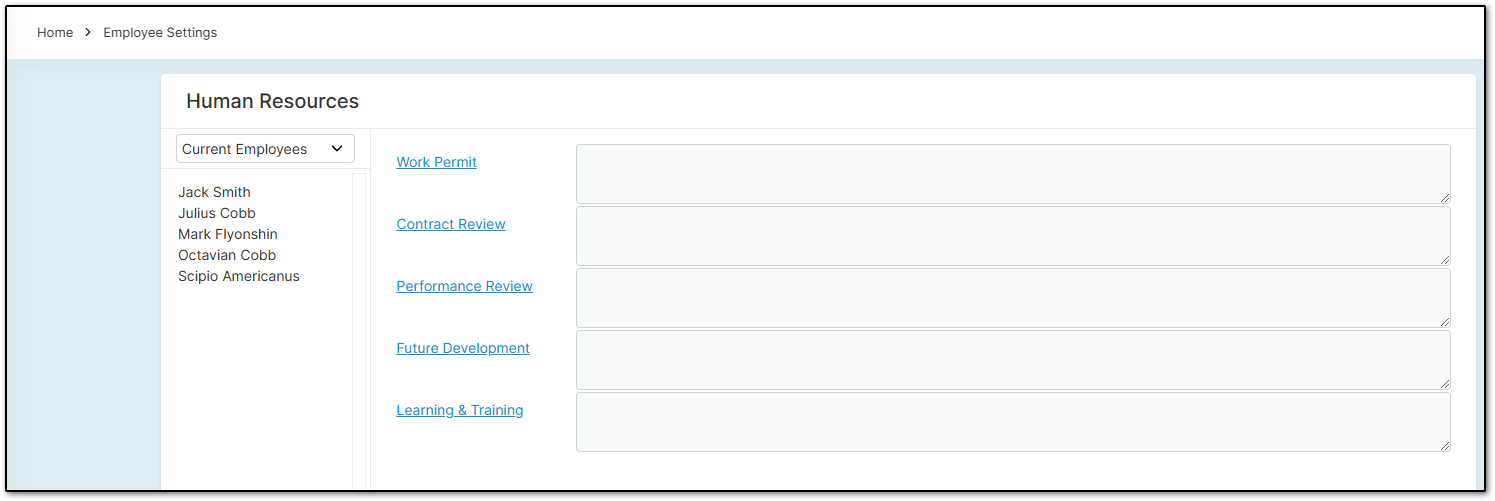
Task: Focus the Future Development text area
Action: (1013, 360)
